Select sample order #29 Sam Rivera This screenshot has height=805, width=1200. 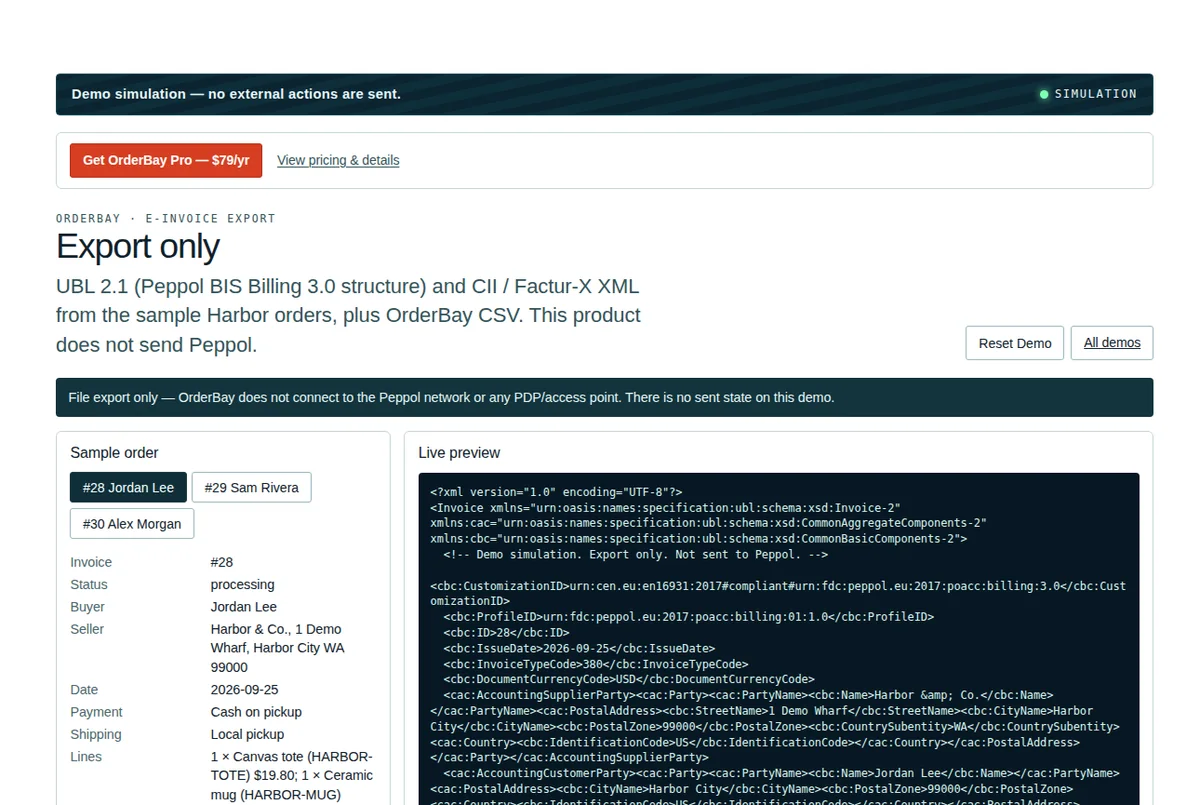pyautogui.click(x=252, y=487)
